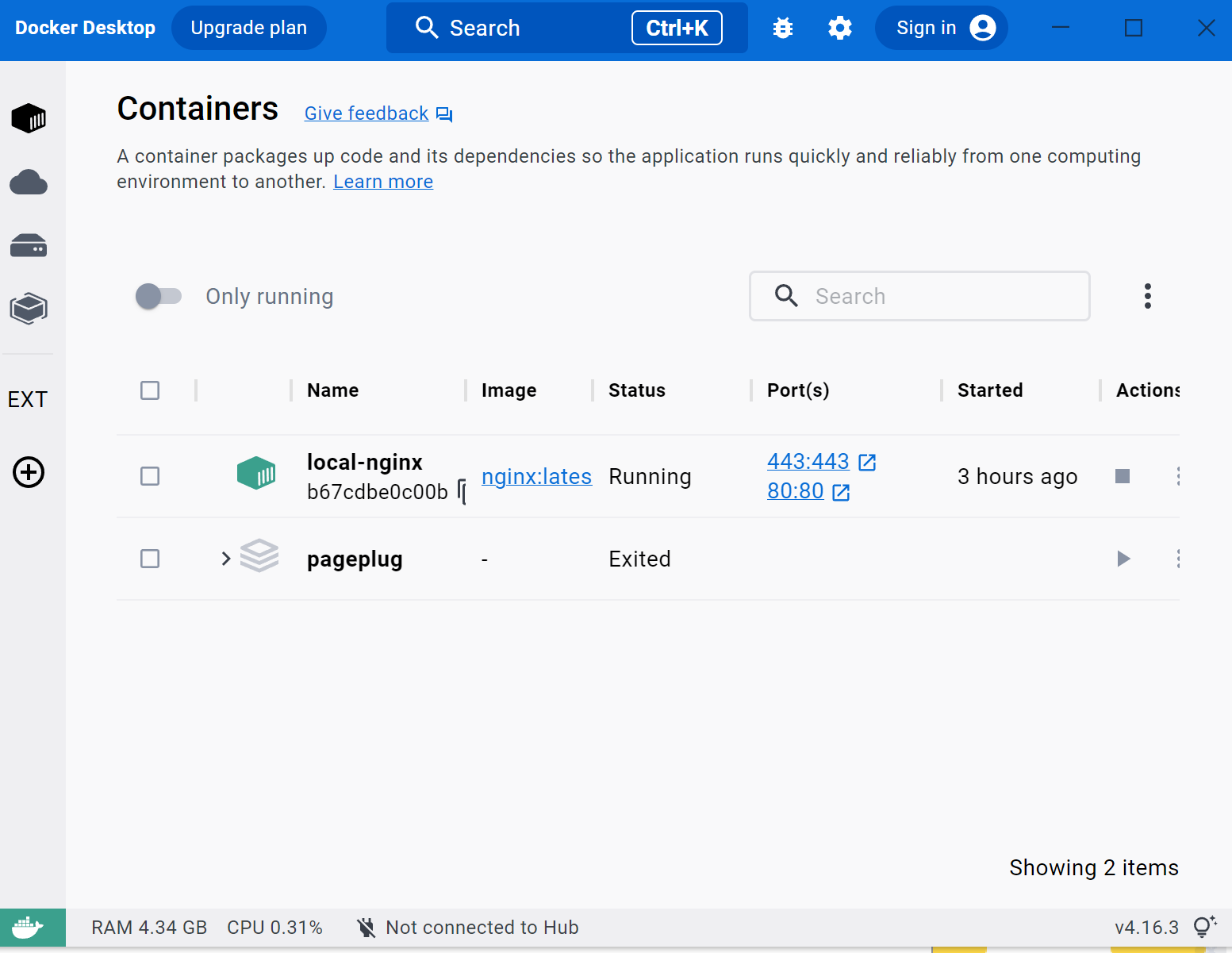Click Upgrade plan button
Image resolution: width=1232 pixels, height=953 pixels.
tap(249, 28)
